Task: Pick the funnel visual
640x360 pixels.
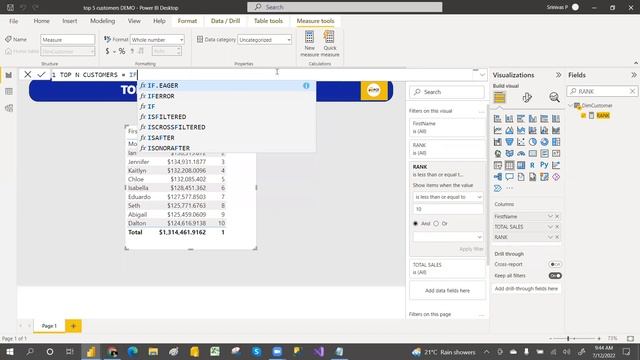Action: pos(509,142)
